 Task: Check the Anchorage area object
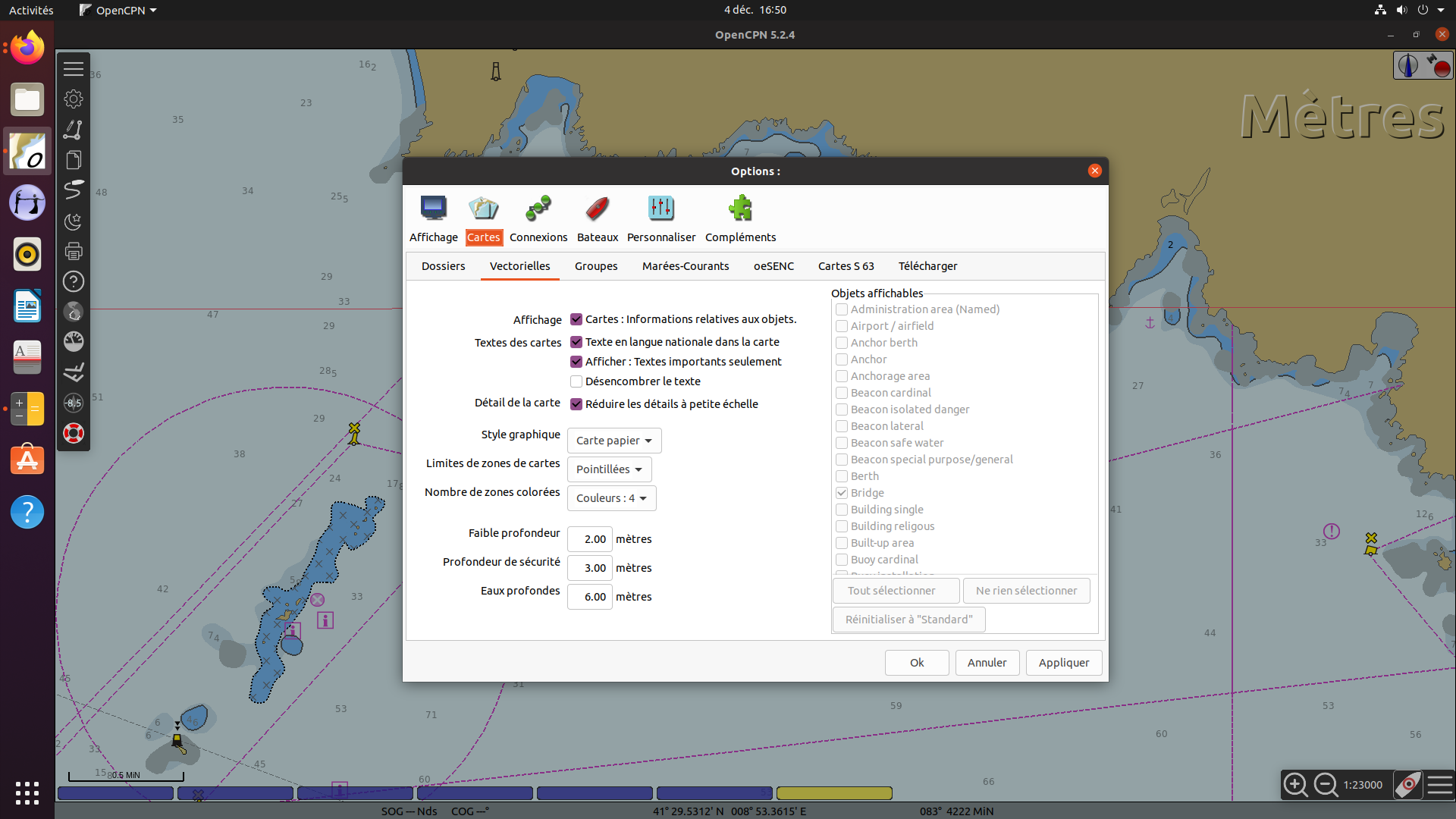tap(842, 376)
